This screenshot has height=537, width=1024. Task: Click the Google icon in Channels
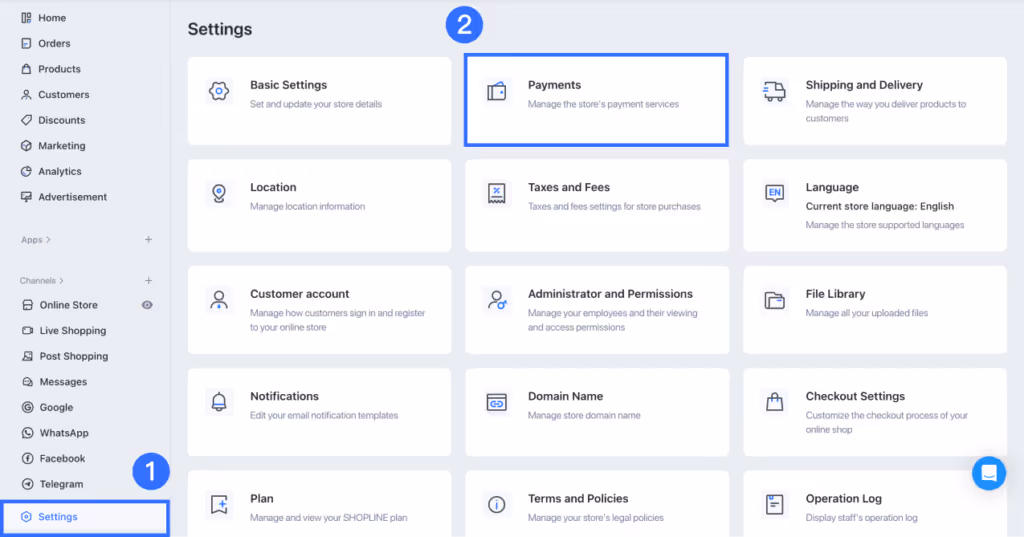tap(27, 407)
